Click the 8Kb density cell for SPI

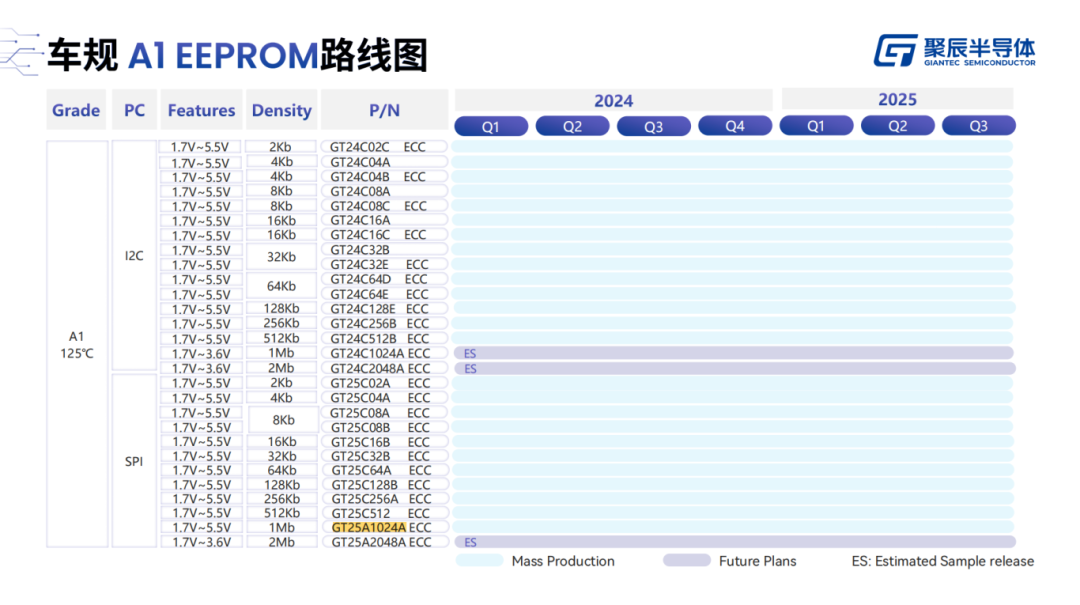tap(283, 420)
